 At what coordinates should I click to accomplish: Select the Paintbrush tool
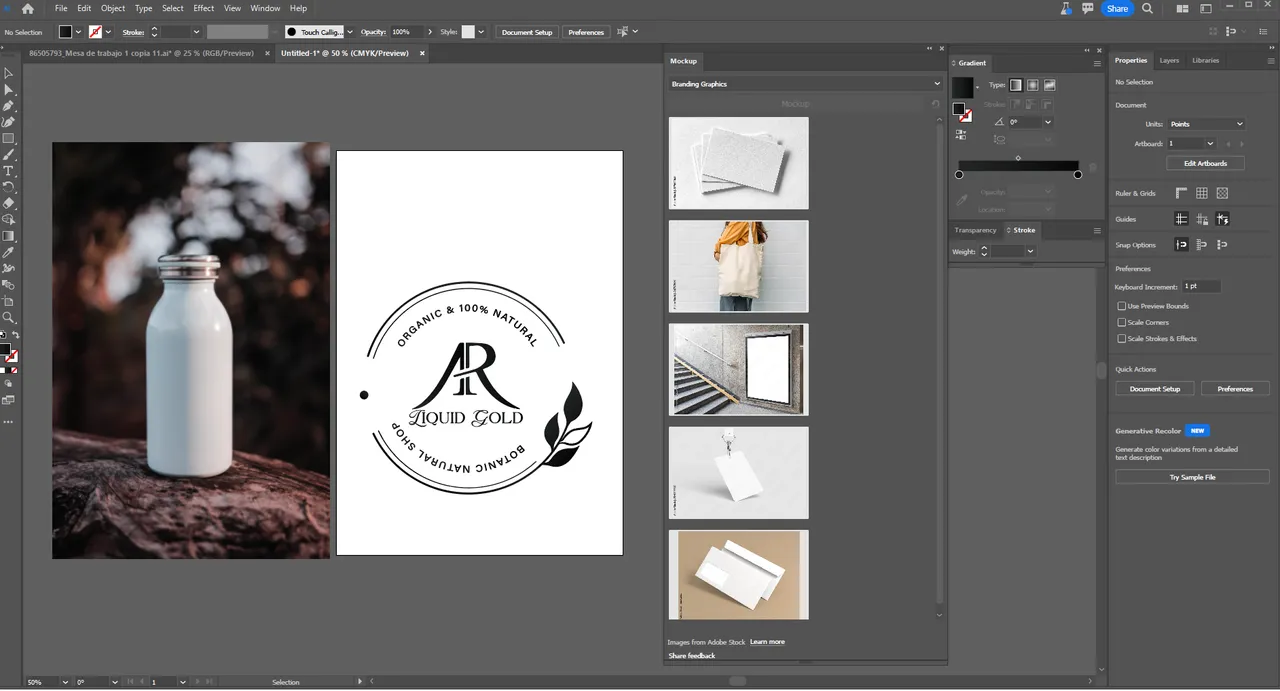(8, 155)
